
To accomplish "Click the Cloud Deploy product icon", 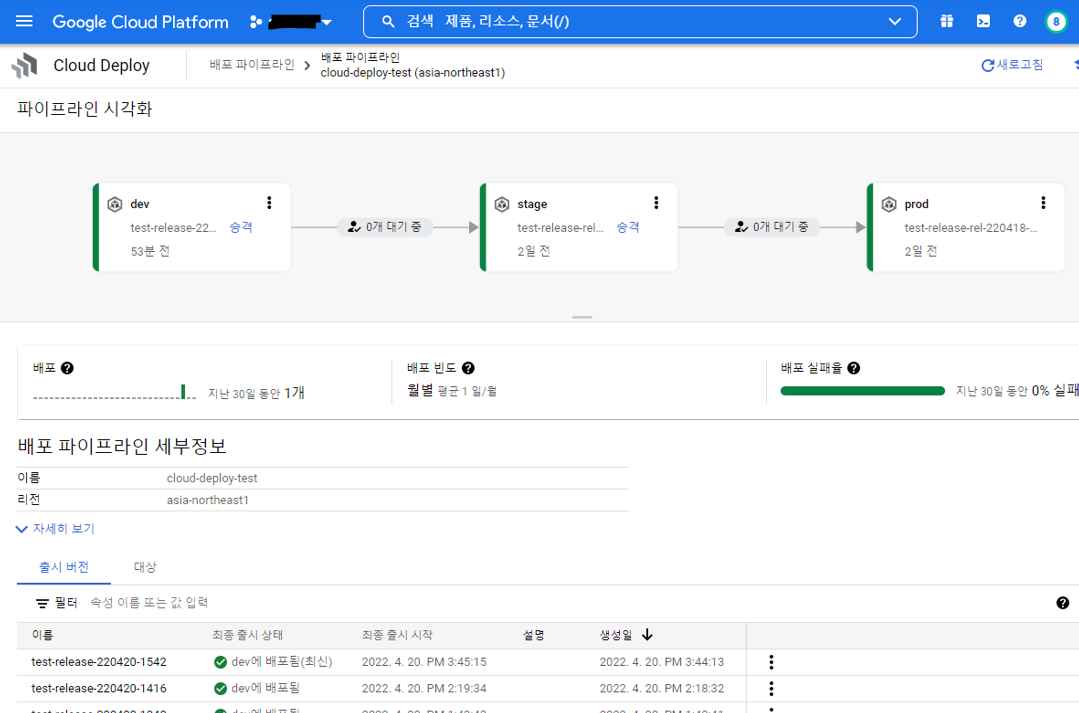I will click(25, 65).
